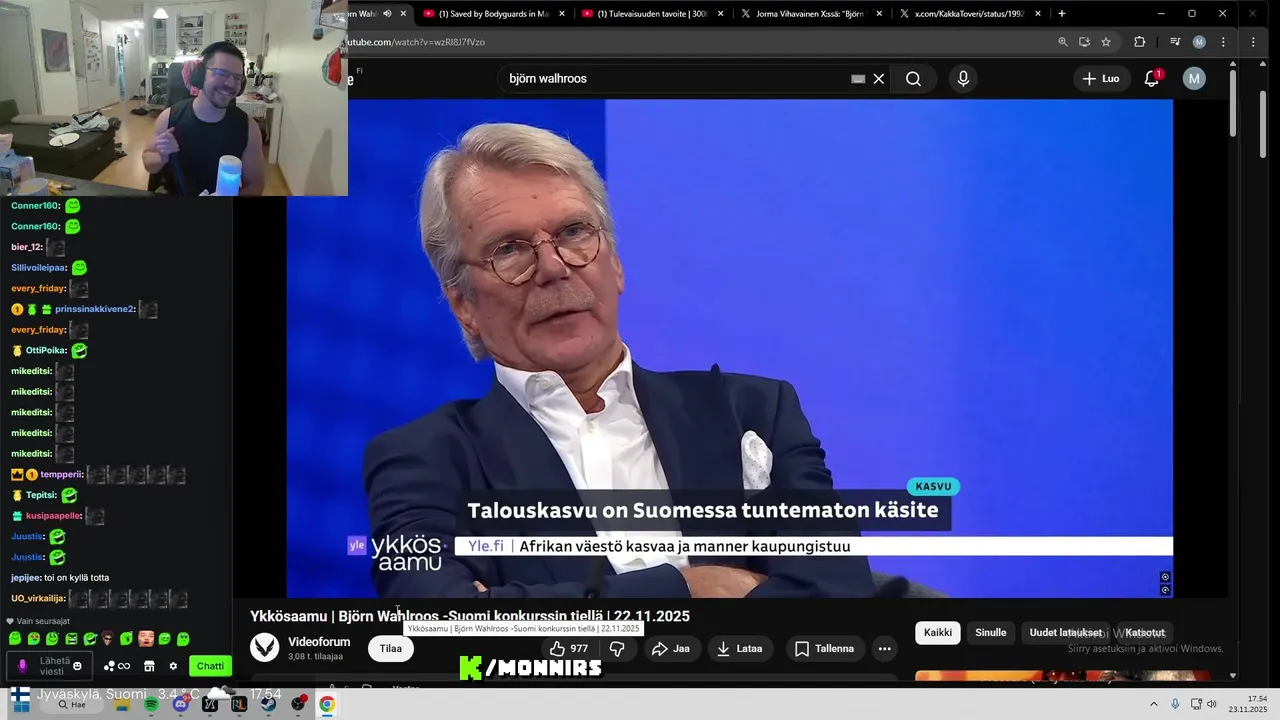Open YouTube notifications bell
1280x720 pixels.
point(1152,79)
